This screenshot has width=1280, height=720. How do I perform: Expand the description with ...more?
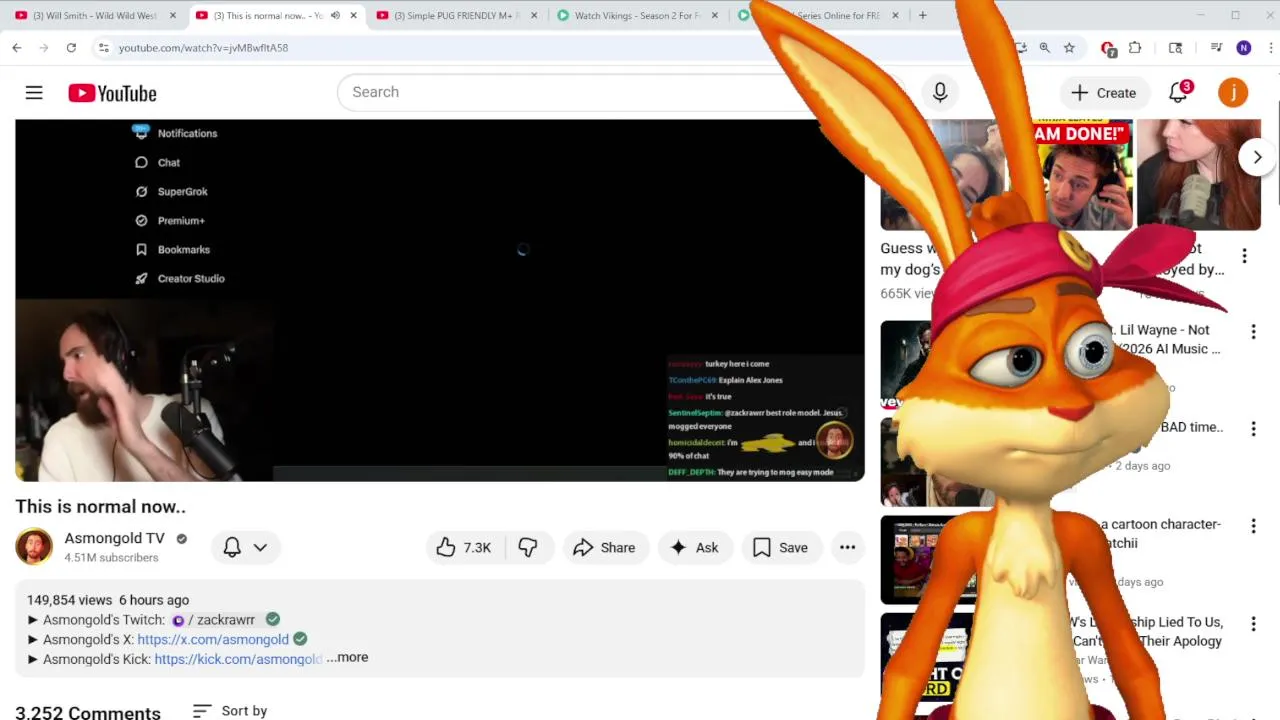347,657
